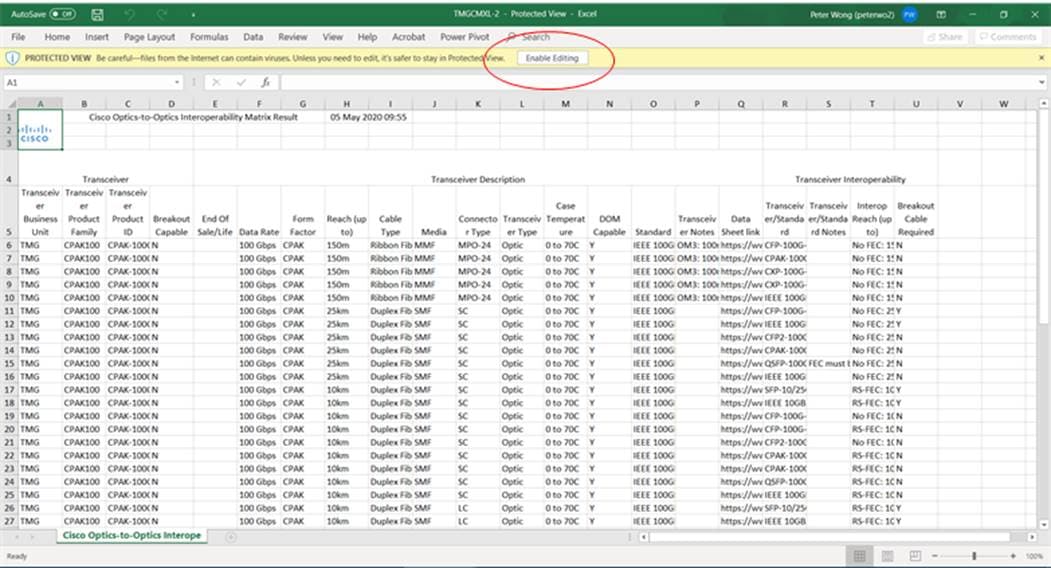Open the File menu
1051x568 pixels.
(x=18, y=37)
